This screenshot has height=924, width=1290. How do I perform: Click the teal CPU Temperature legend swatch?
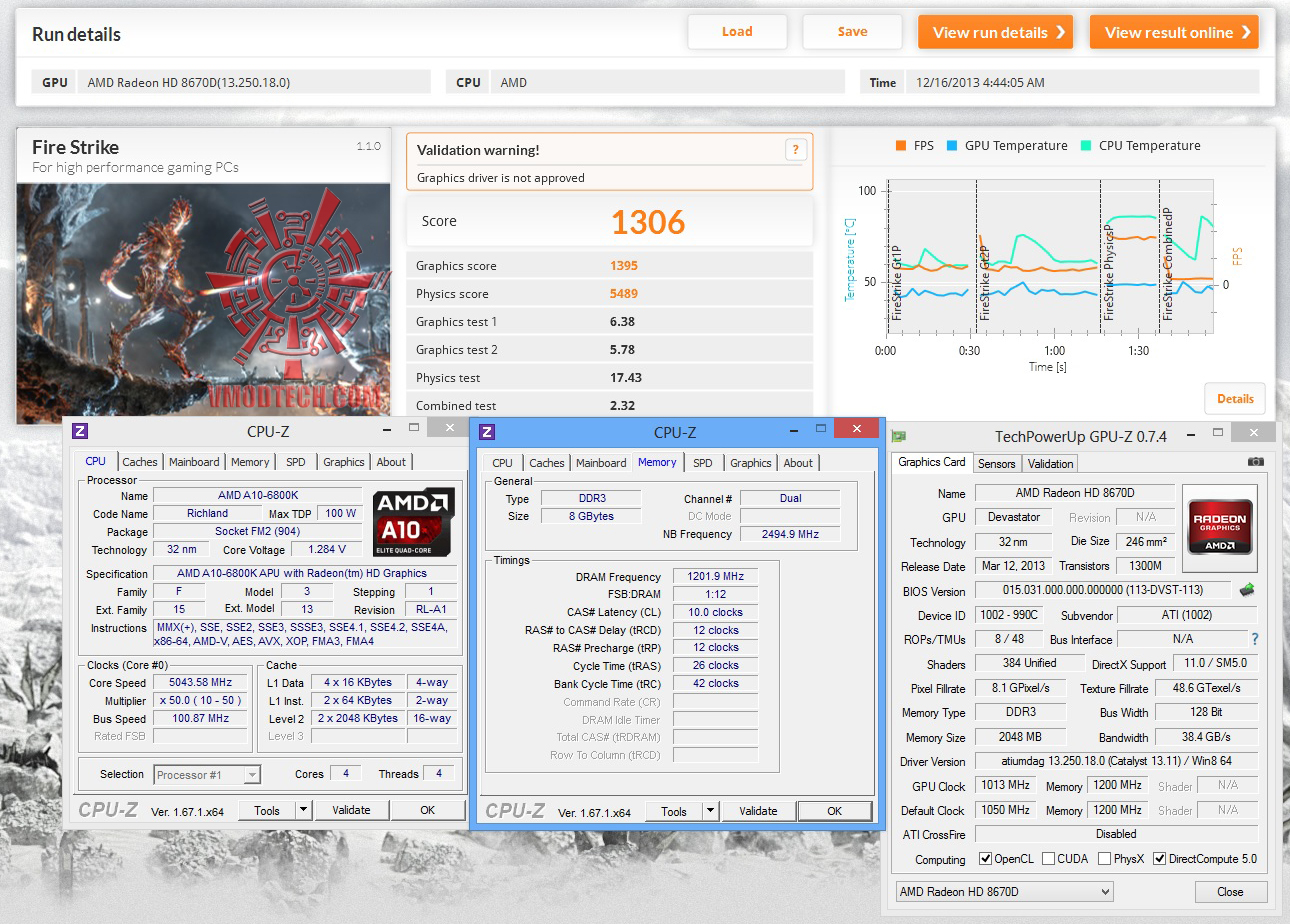point(1085,146)
